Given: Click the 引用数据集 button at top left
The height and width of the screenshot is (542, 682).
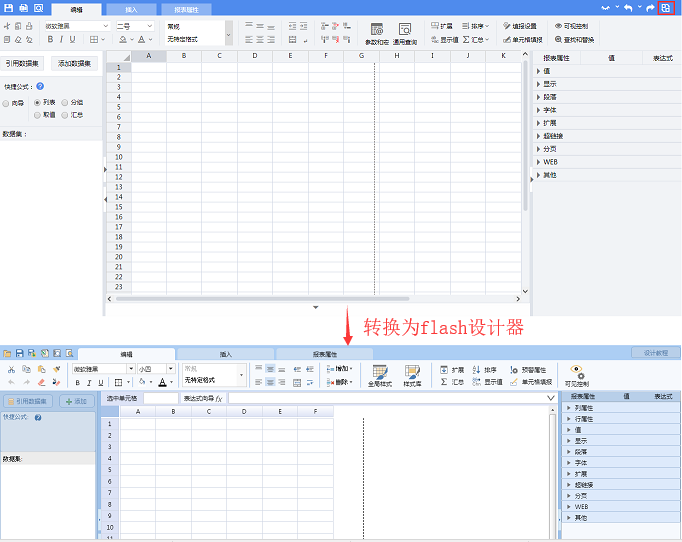Looking at the screenshot, I should [23, 63].
